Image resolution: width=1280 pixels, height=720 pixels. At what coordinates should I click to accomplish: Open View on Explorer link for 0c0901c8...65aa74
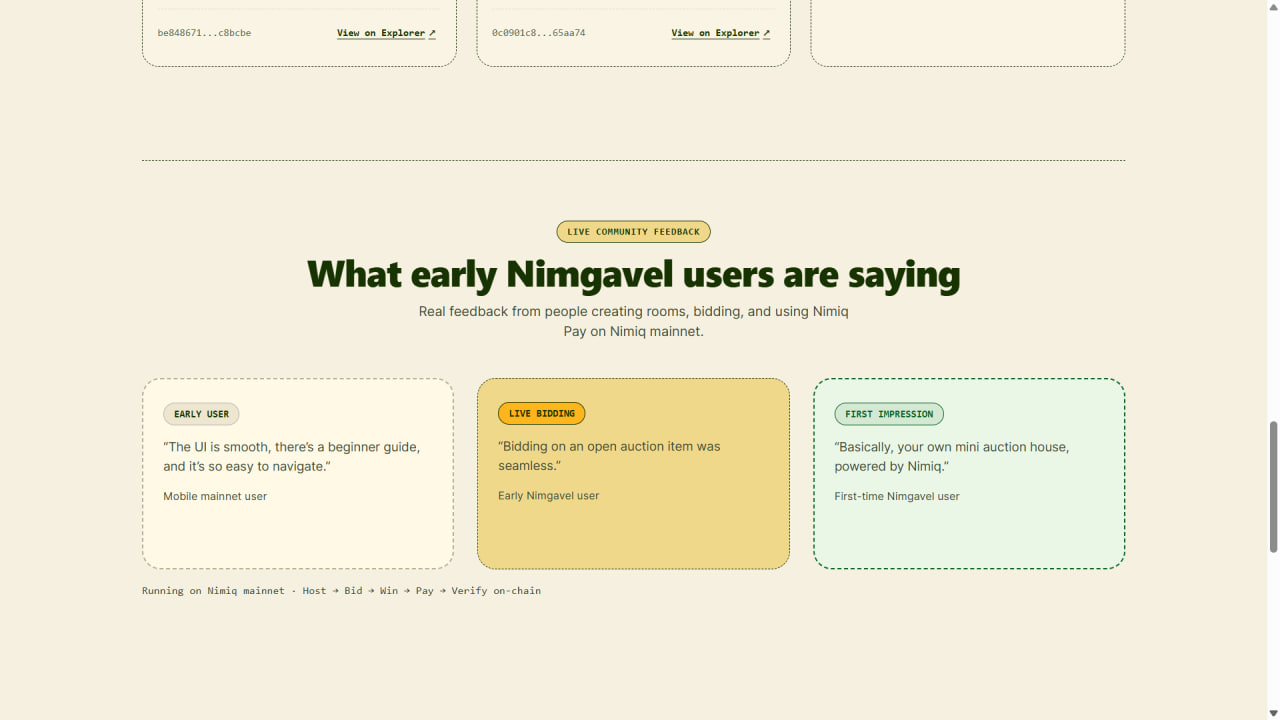click(x=720, y=33)
